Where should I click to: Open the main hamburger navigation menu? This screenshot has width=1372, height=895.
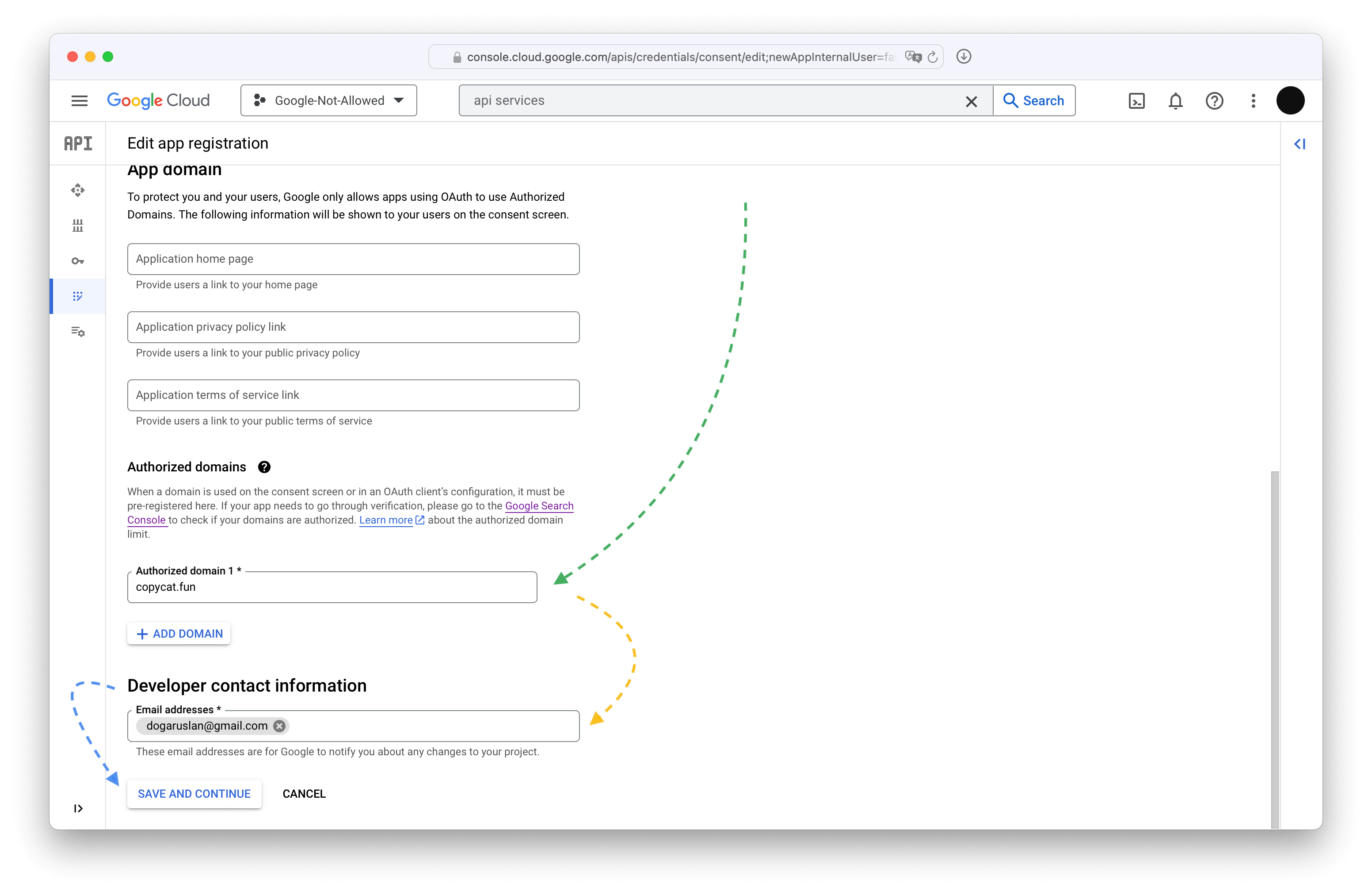[x=80, y=101]
